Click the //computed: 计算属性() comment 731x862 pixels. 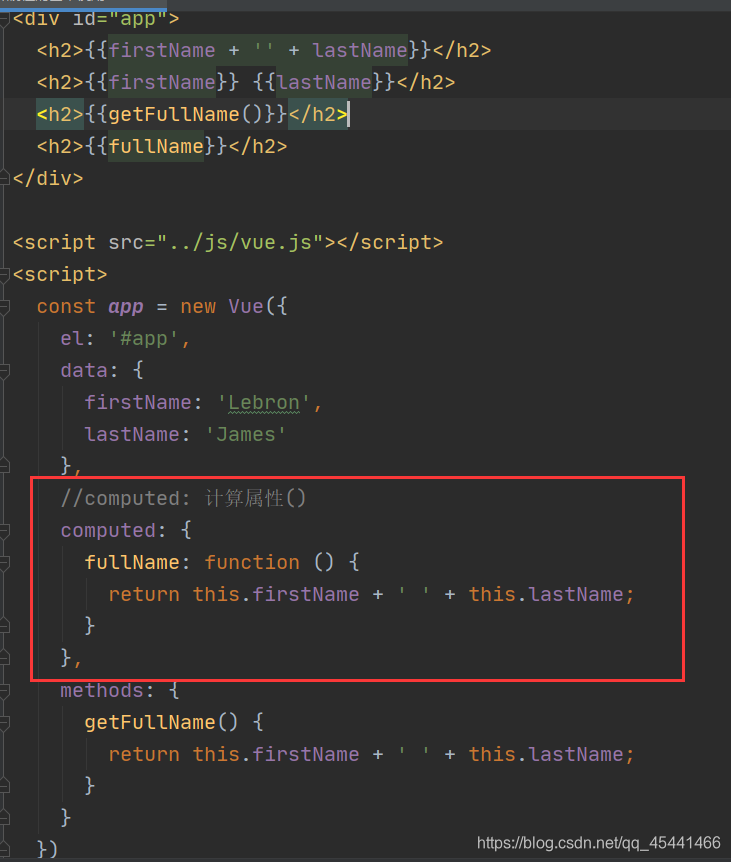183,498
